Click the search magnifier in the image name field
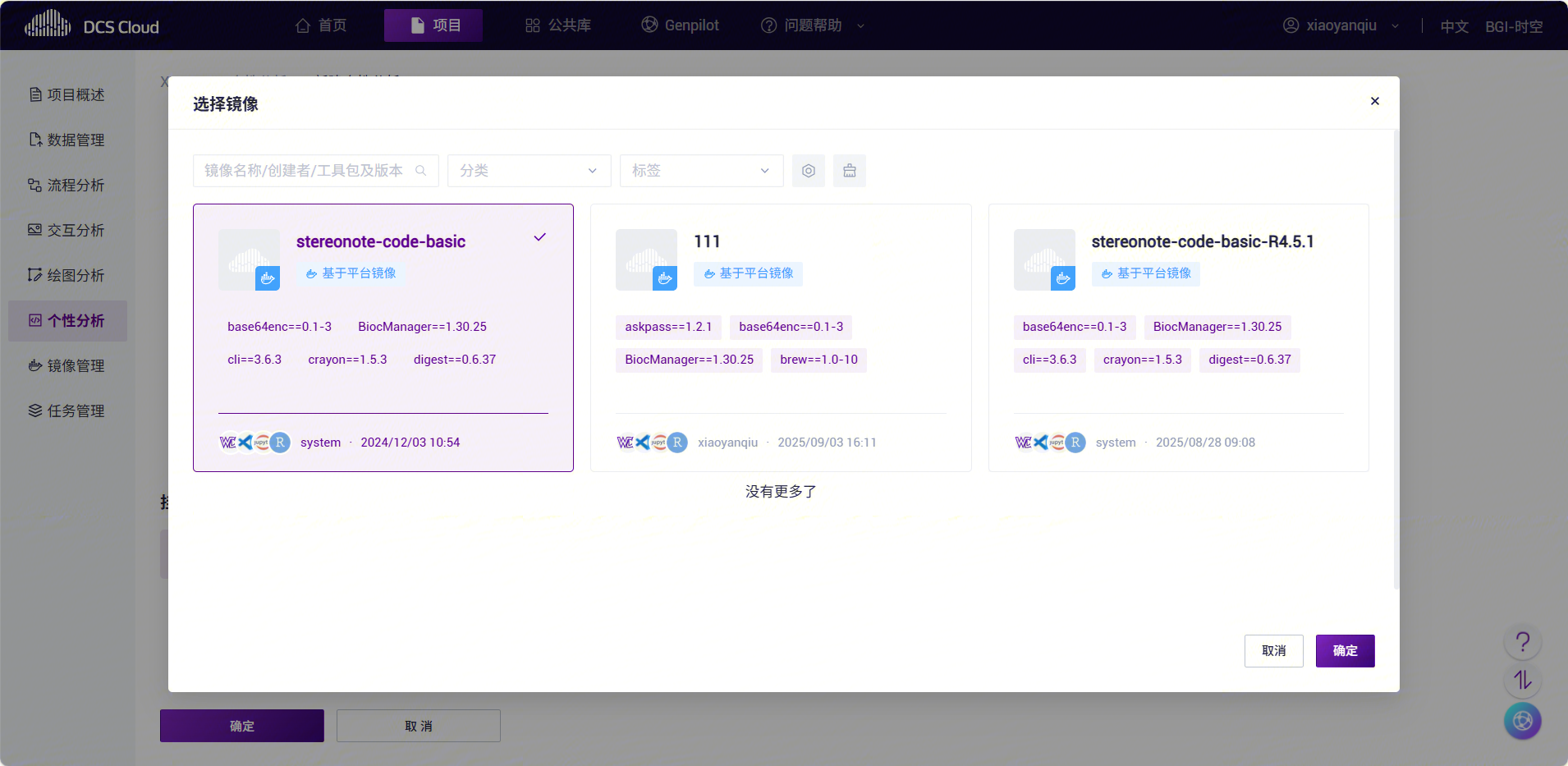 click(421, 171)
